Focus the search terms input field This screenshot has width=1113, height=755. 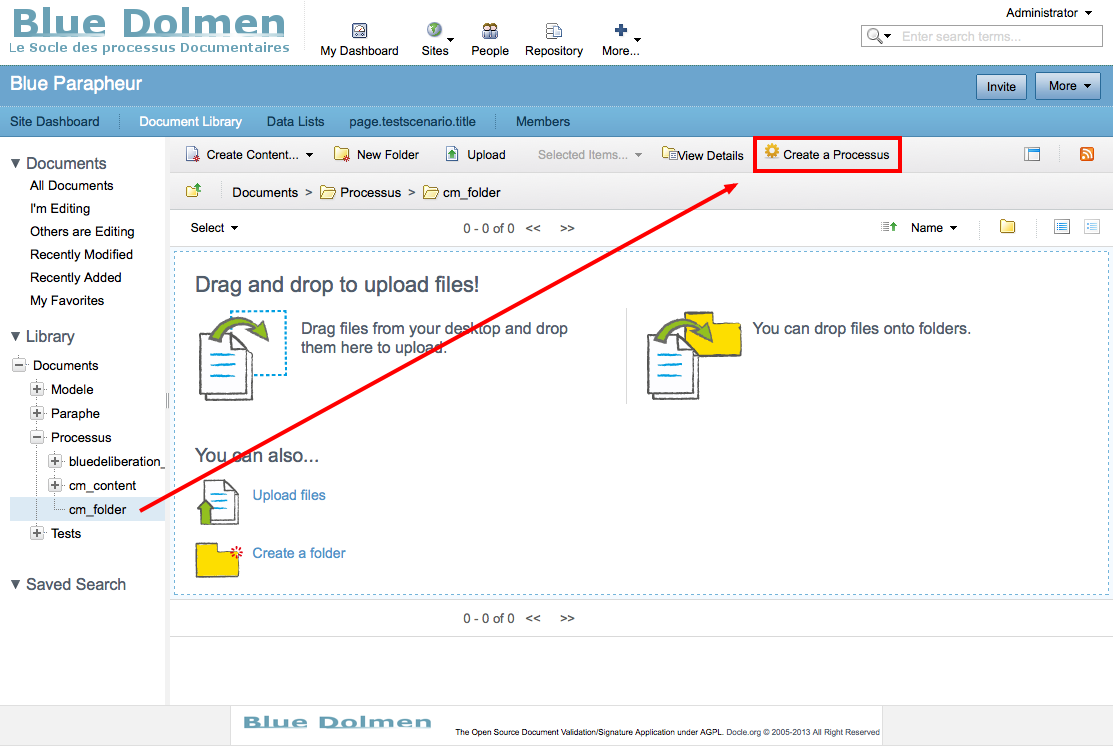(999, 36)
